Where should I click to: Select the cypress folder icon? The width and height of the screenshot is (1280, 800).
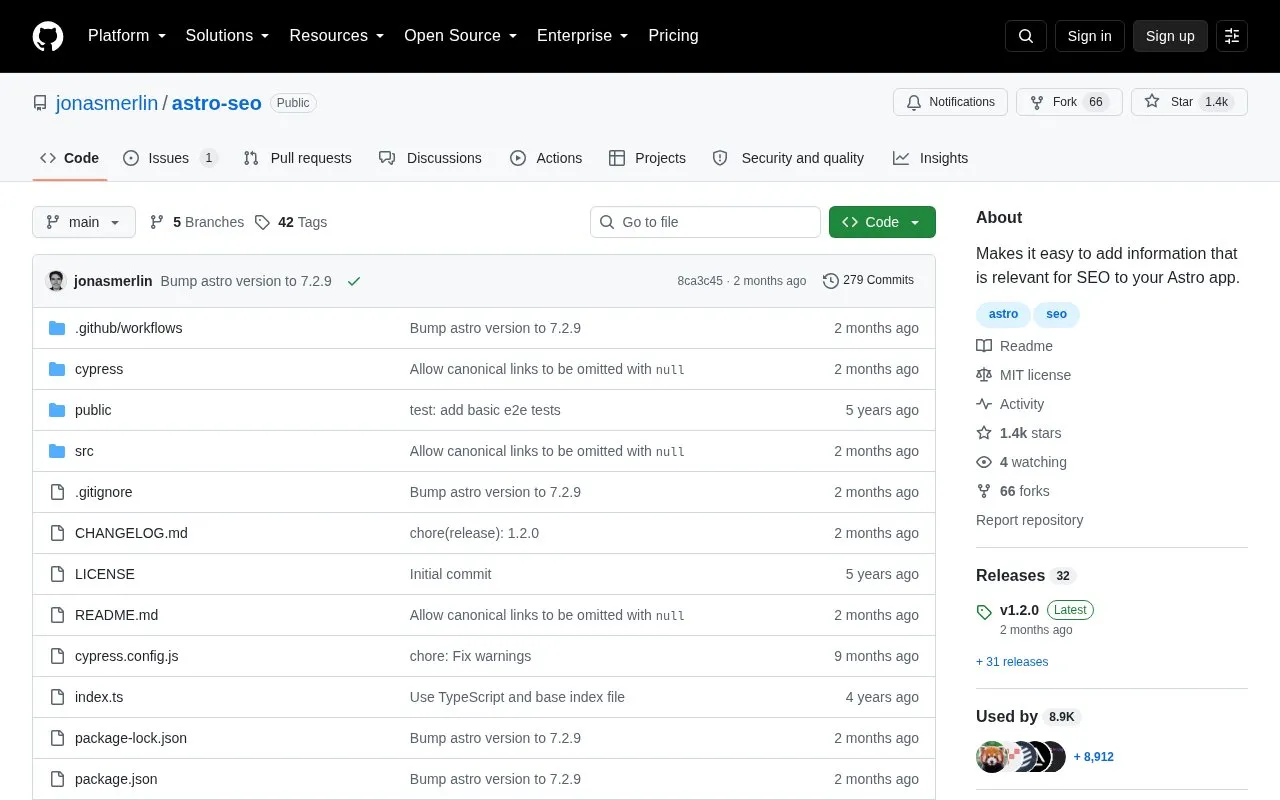point(57,369)
